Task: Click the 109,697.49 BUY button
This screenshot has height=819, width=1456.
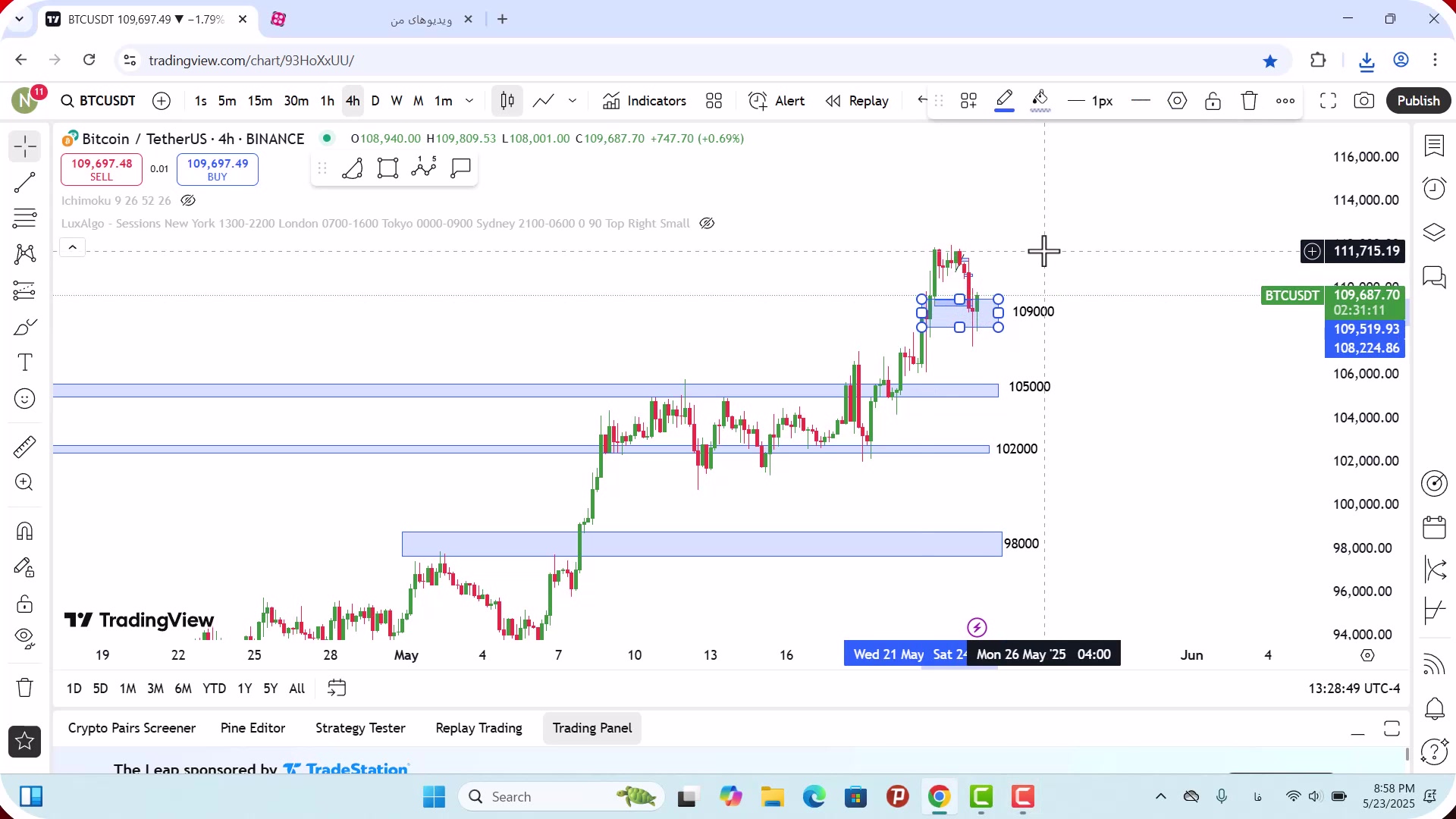Action: pos(218,169)
